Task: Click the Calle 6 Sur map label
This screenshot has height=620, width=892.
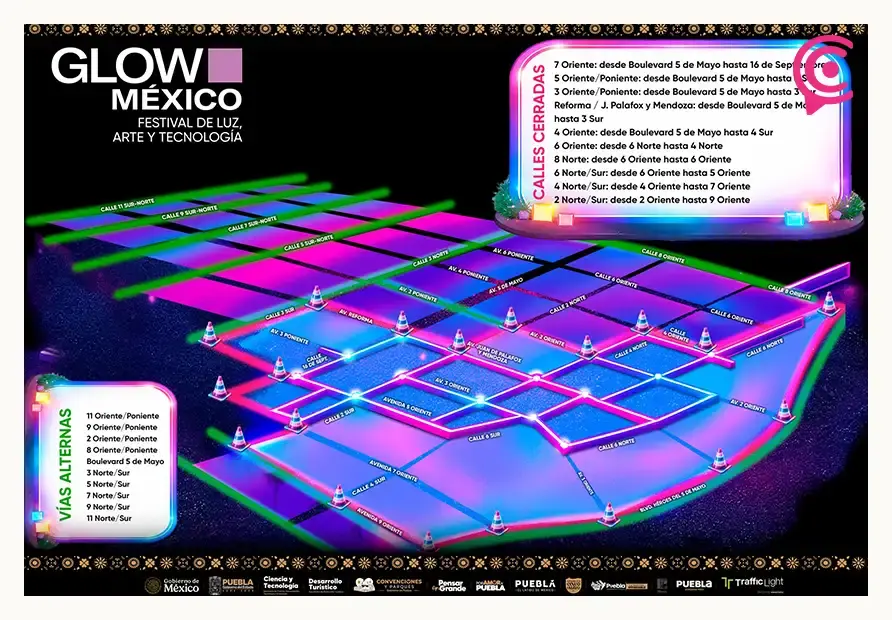Action: (485, 437)
